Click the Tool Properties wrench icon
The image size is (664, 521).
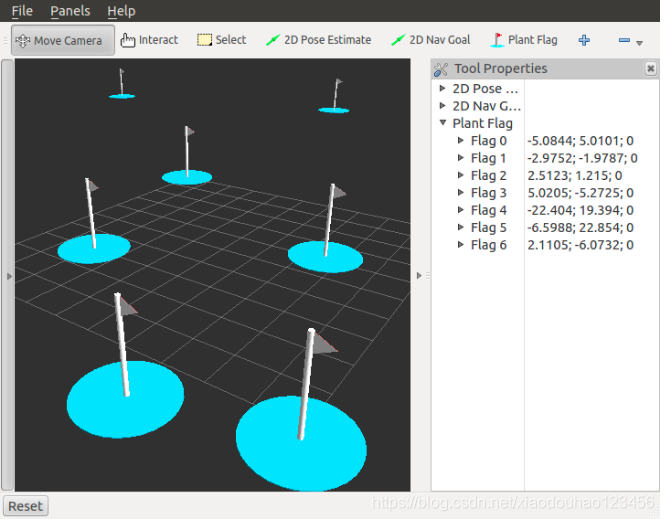pos(441,69)
